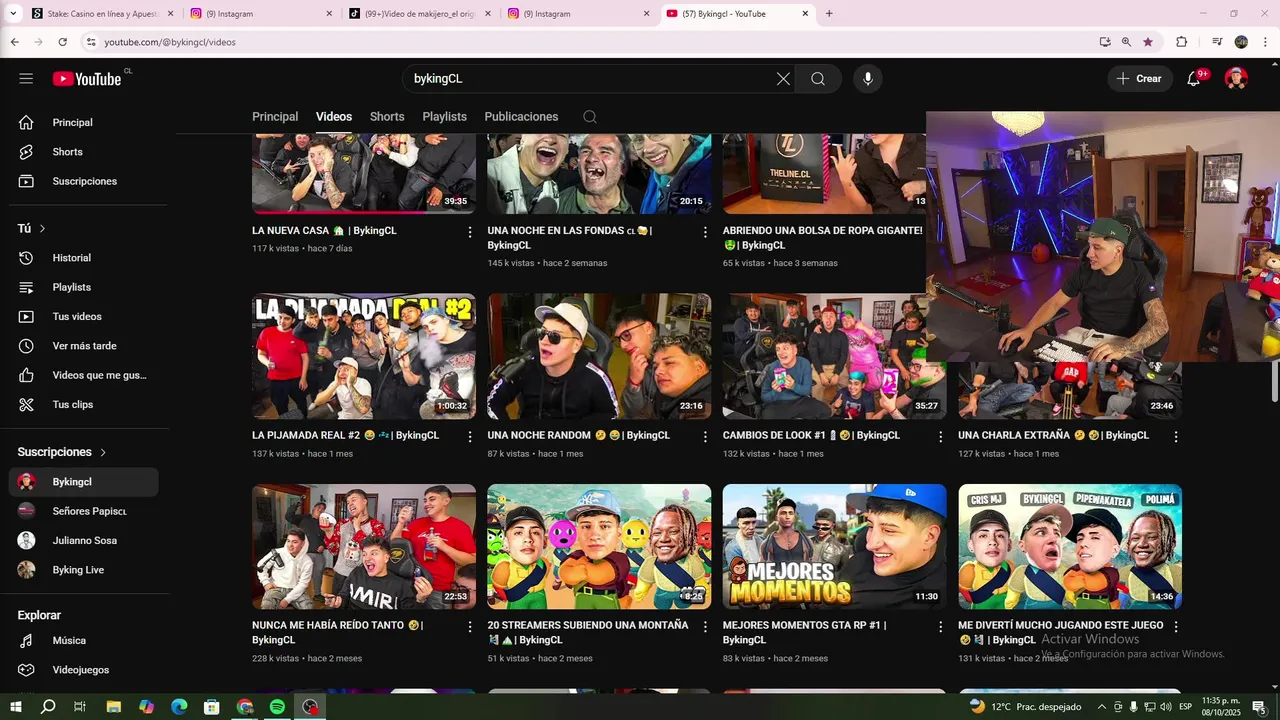Open the zoom magnifier in address bar
This screenshot has width=1280, height=720.
(1126, 42)
